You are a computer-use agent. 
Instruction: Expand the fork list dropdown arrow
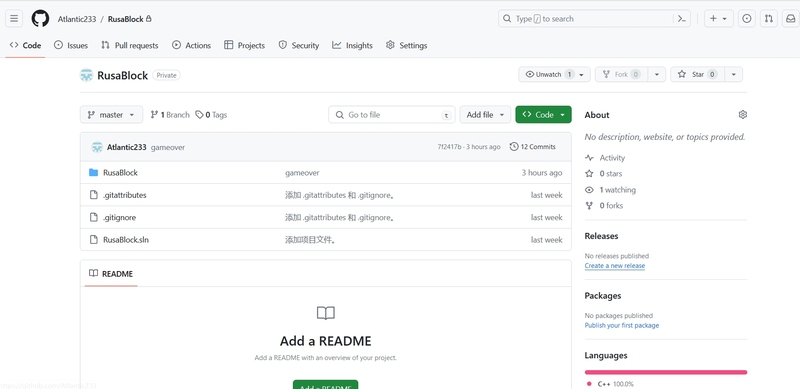tap(657, 75)
